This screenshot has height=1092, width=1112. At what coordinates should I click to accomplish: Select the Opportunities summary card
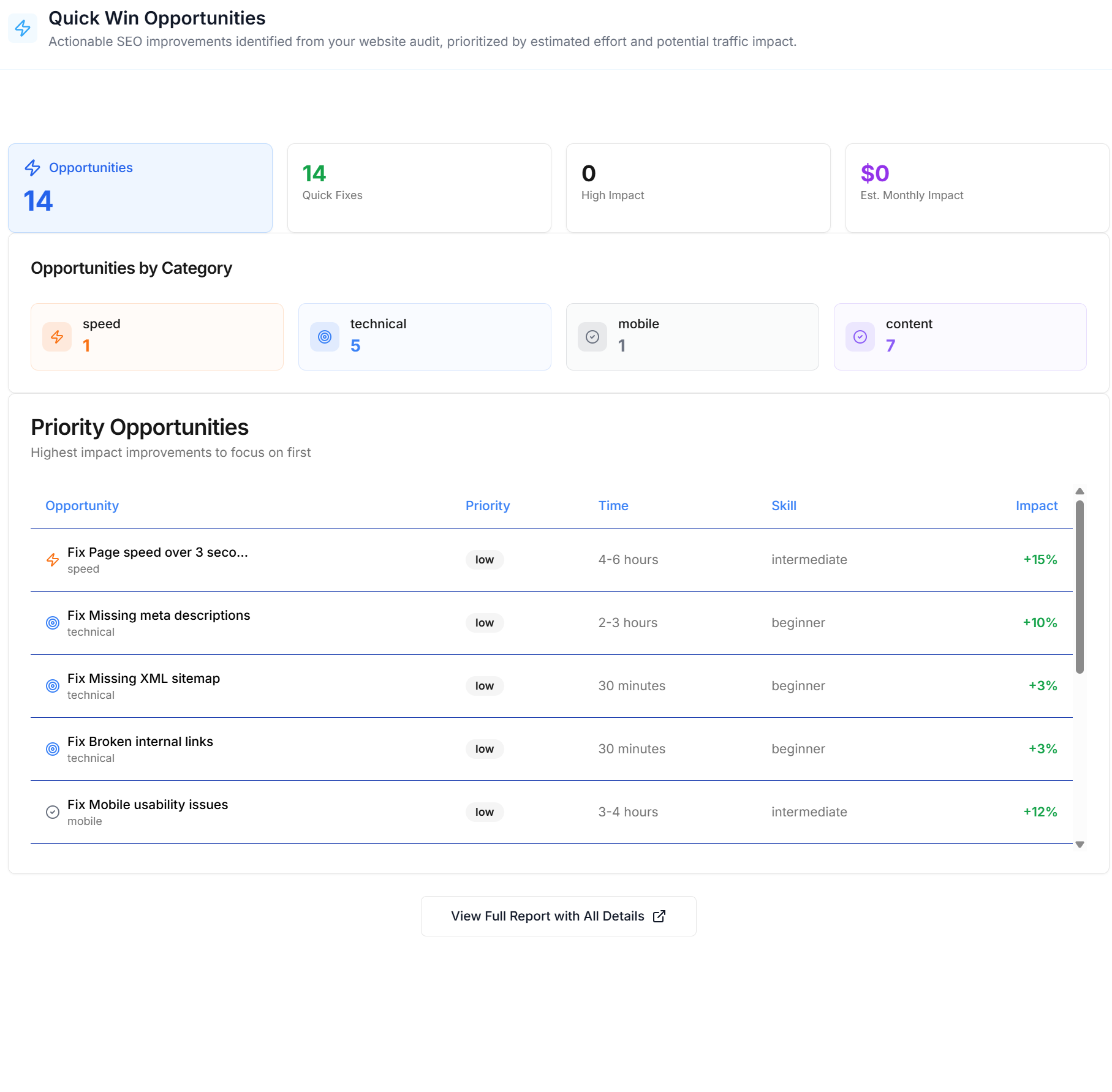click(x=140, y=187)
